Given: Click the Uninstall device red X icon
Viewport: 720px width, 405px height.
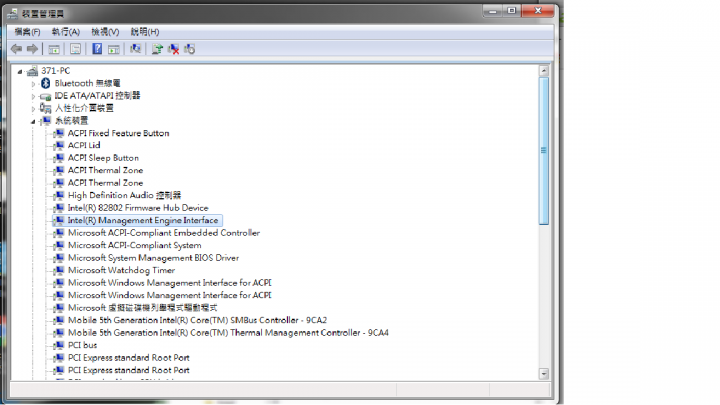Looking at the screenshot, I should [174, 49].
